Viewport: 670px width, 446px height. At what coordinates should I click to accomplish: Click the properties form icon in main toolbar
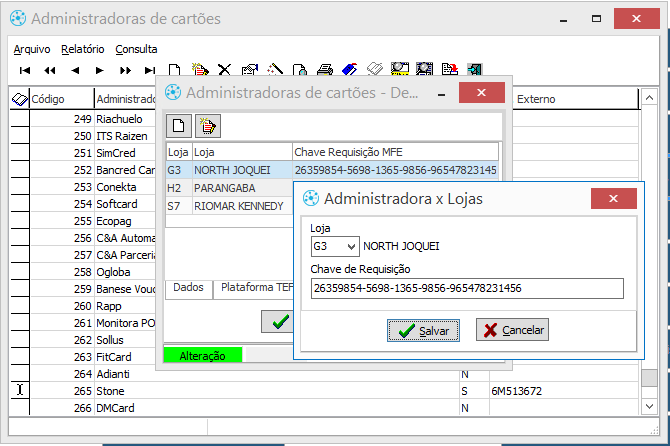tap(250, 70)
